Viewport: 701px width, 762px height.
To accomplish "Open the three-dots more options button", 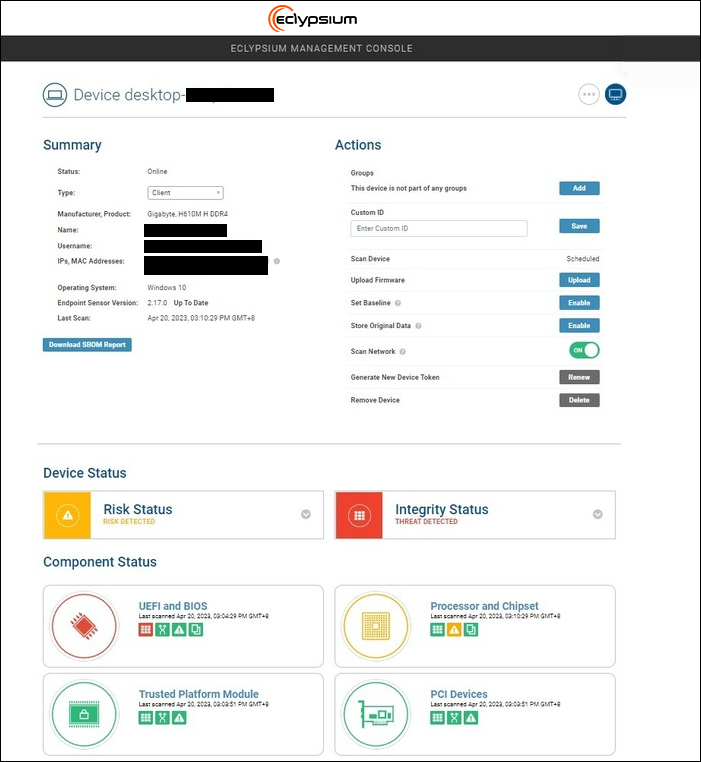I will pyautogui.click(x=589, y=94).
